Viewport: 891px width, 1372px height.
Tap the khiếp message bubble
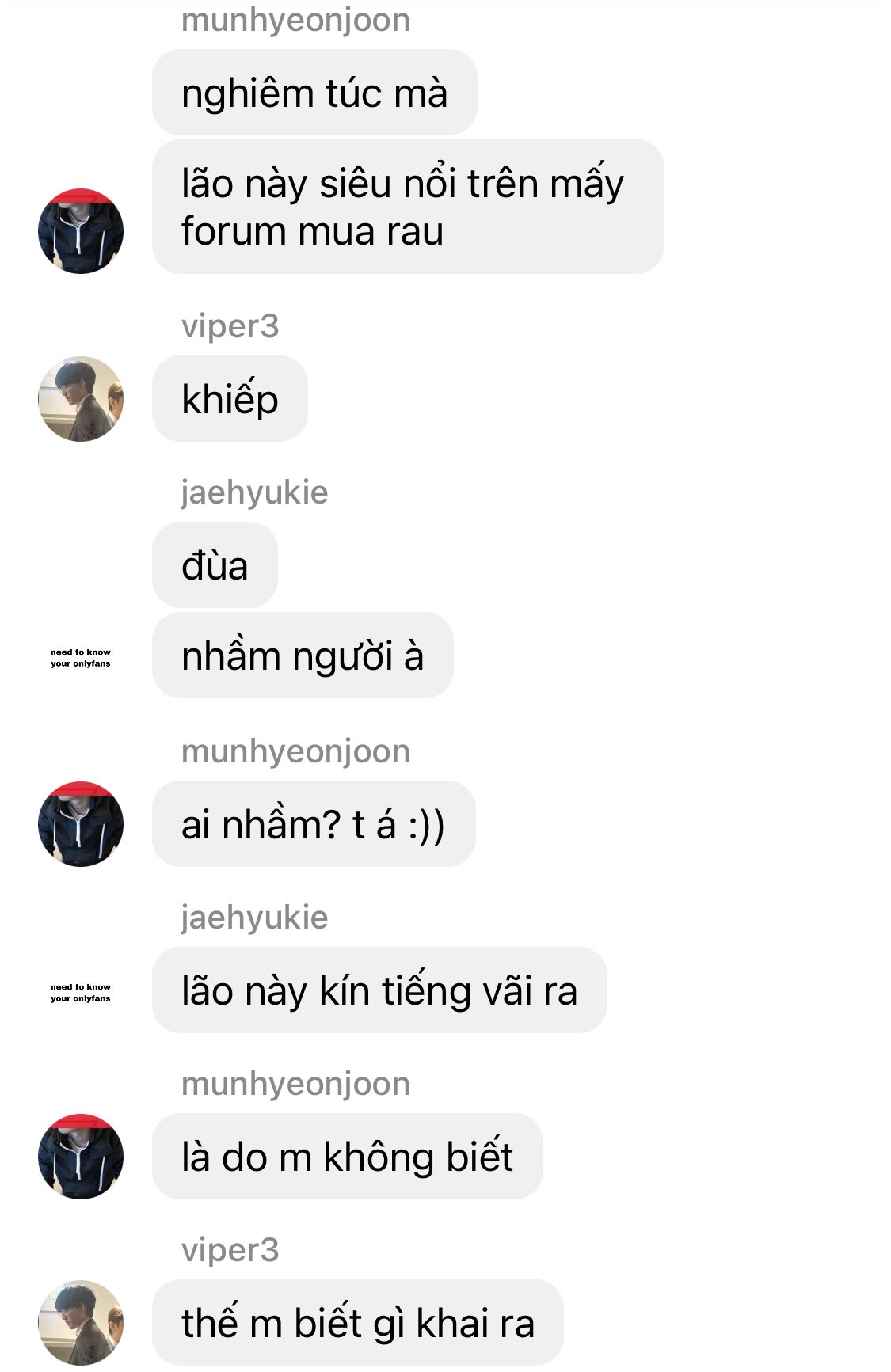click(x=230, y=398)
